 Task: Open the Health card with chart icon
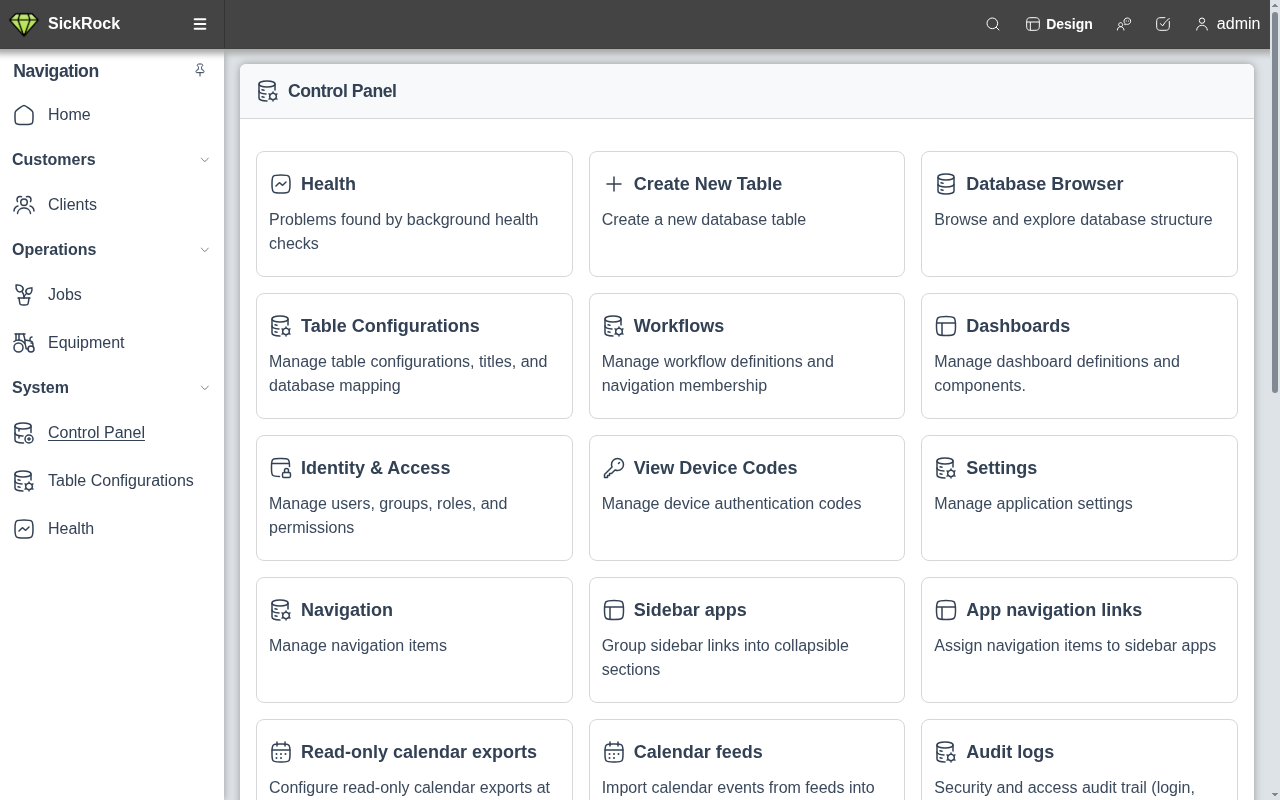tap(414, 214)
